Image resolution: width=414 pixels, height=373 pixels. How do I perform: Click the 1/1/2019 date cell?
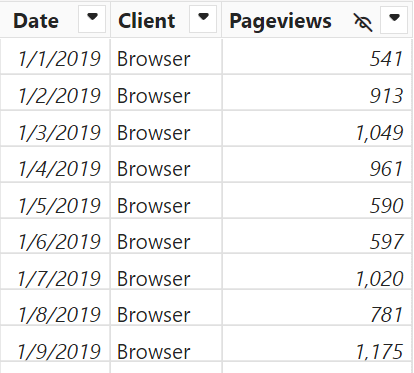(55, 56)
